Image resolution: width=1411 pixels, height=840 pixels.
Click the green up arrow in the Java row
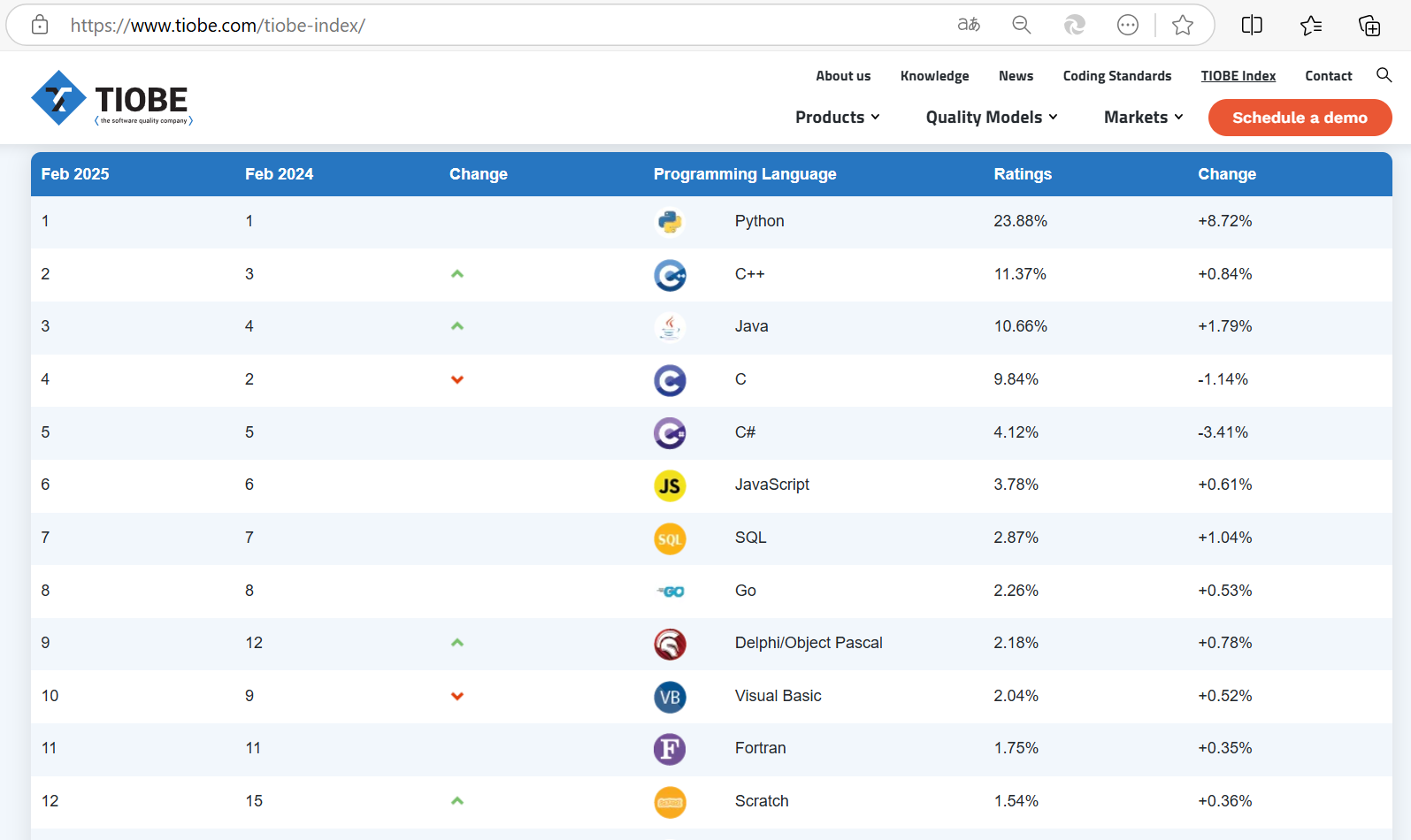coord(457,326)
